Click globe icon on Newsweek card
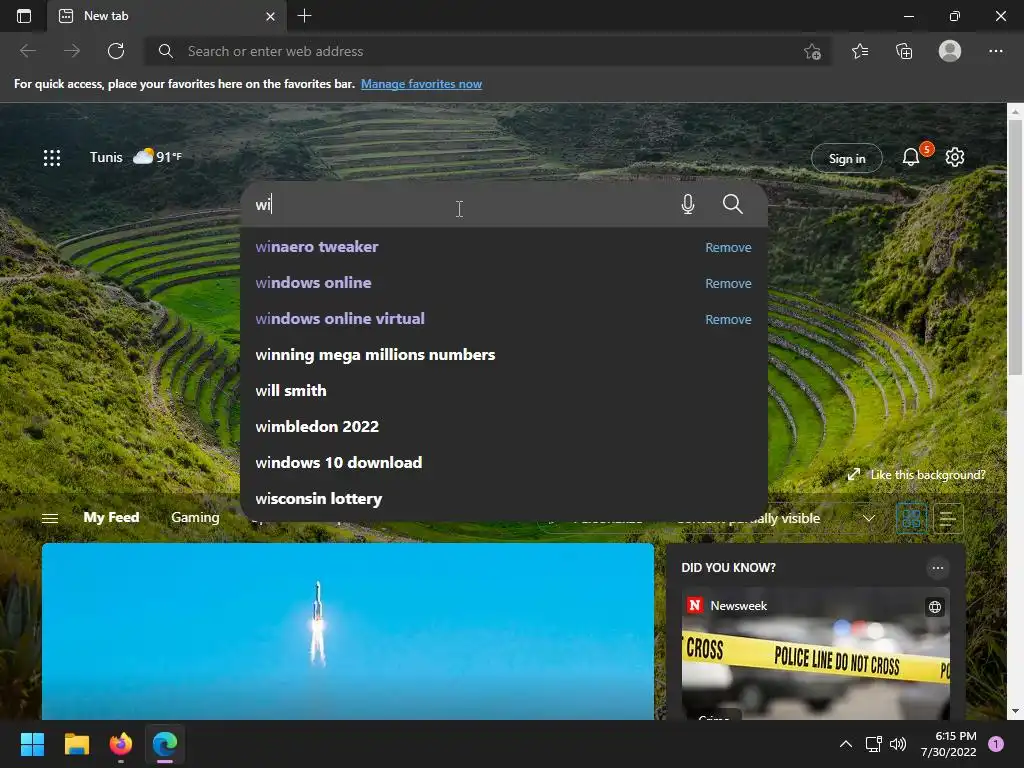 [x=935, y=607]
